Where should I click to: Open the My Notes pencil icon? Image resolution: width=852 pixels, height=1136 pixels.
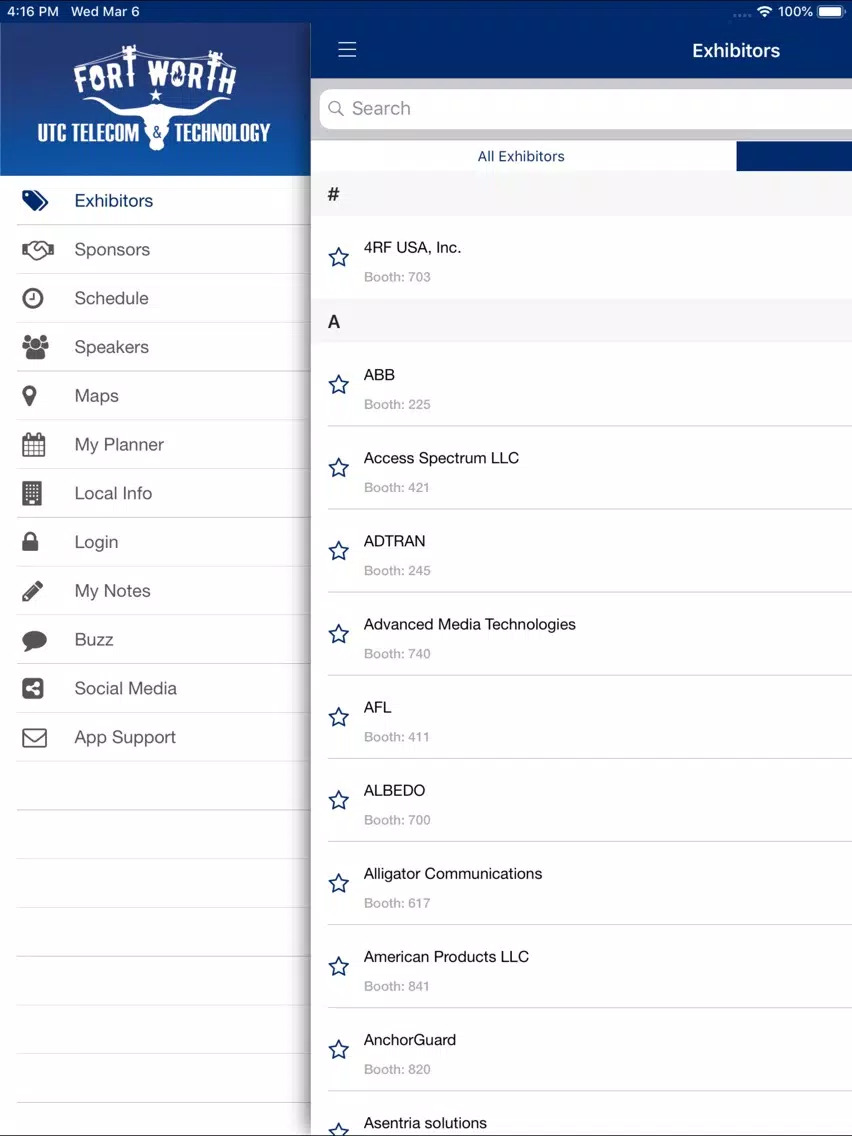tap(33, 591)
